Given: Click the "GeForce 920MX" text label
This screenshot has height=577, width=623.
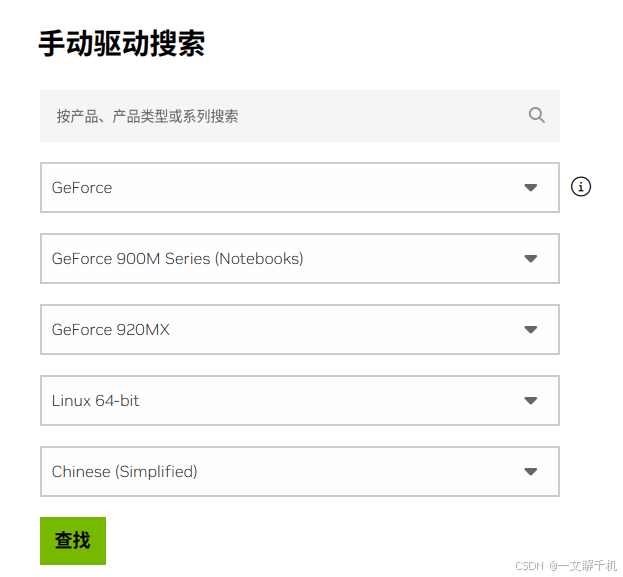Looking at the screenshot, I should 111,330.
